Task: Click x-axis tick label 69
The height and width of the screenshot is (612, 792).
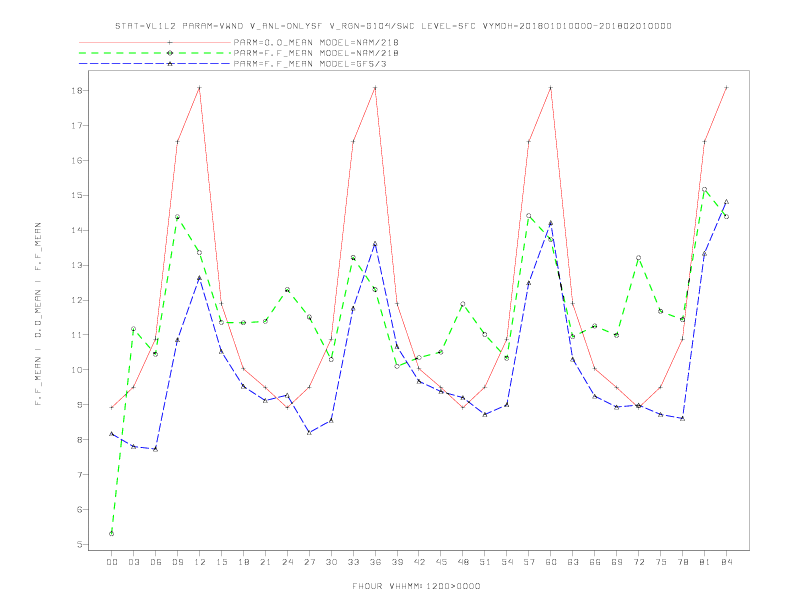Action: pos(617,562)
